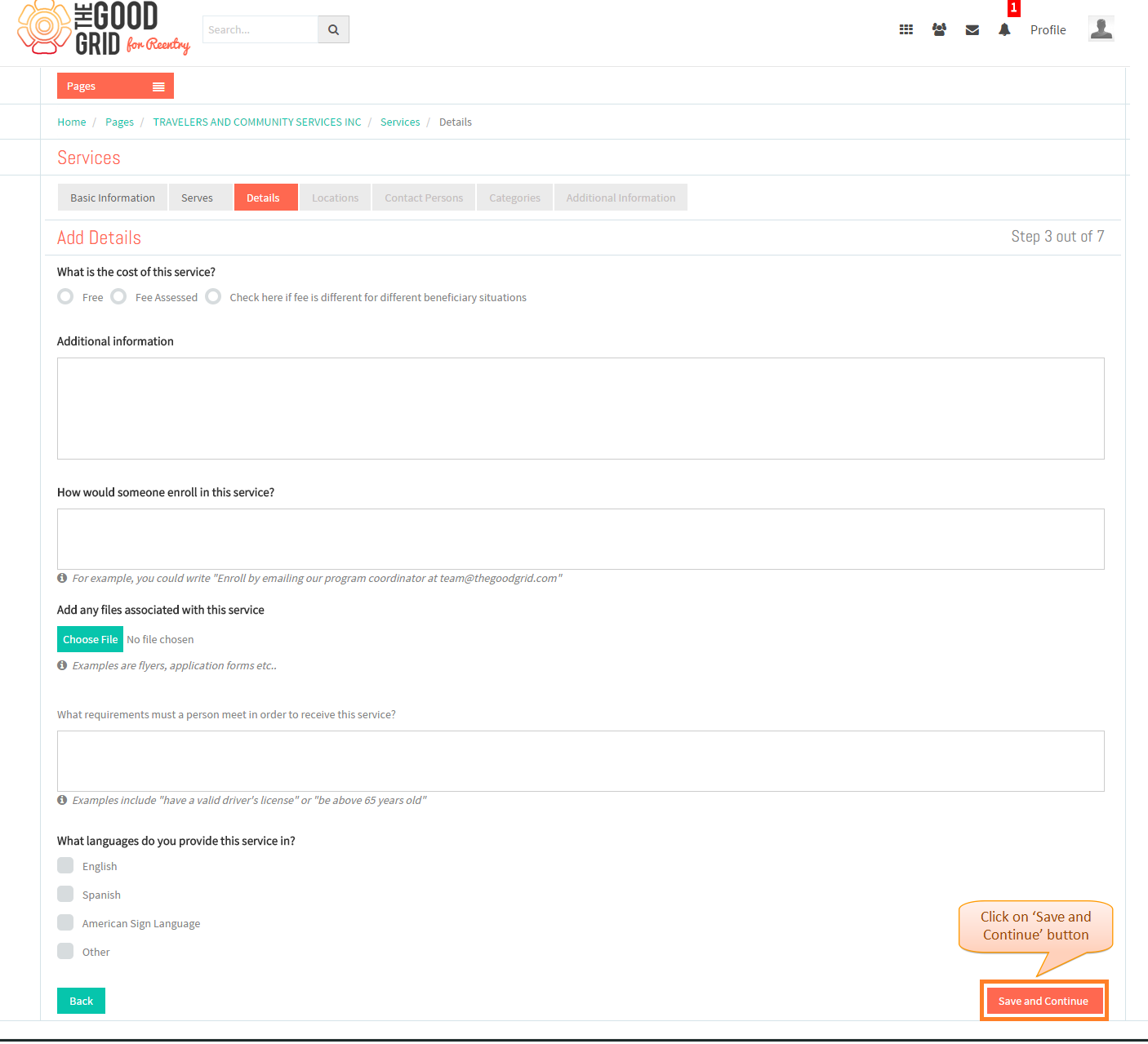The image size is (1148, 1044).
Task: Go to Home breadcrumb link
Action: coord(72,122)
